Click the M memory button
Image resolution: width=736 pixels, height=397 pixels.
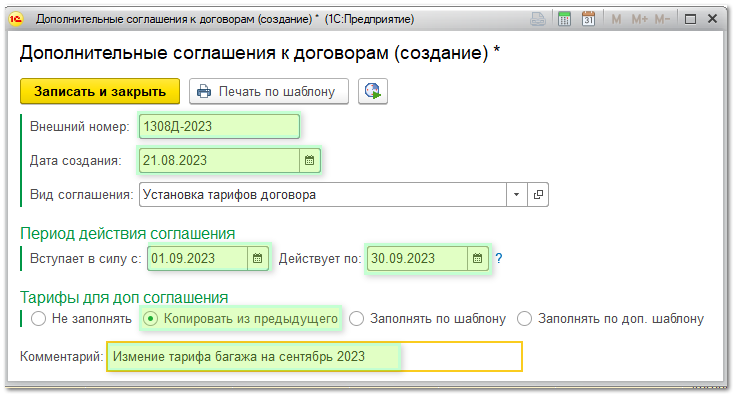click(x=616, y=19)
